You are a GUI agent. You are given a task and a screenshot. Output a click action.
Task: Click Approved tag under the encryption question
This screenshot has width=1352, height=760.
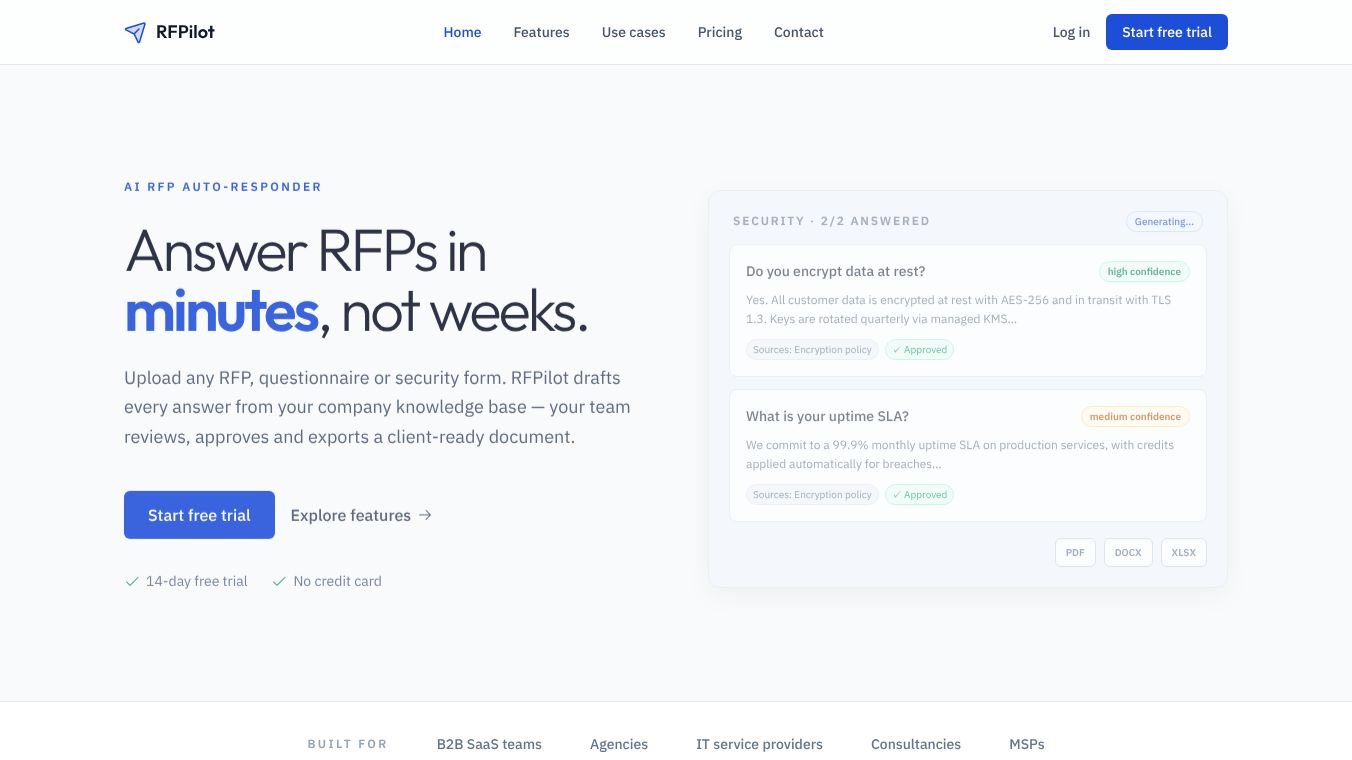[919, 350]
